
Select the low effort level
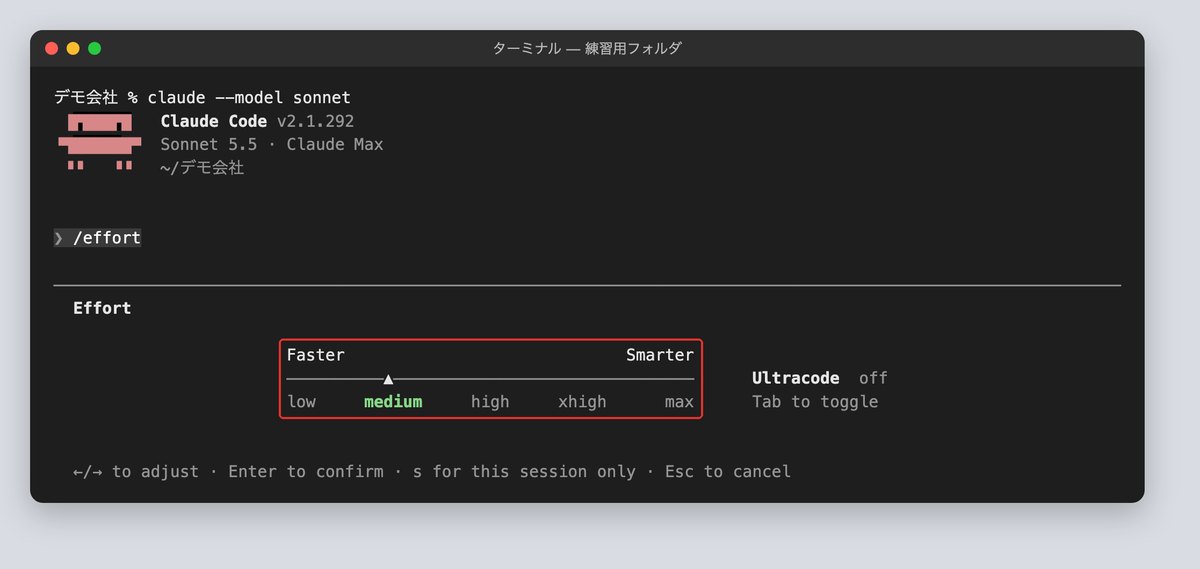coord(302,402)
